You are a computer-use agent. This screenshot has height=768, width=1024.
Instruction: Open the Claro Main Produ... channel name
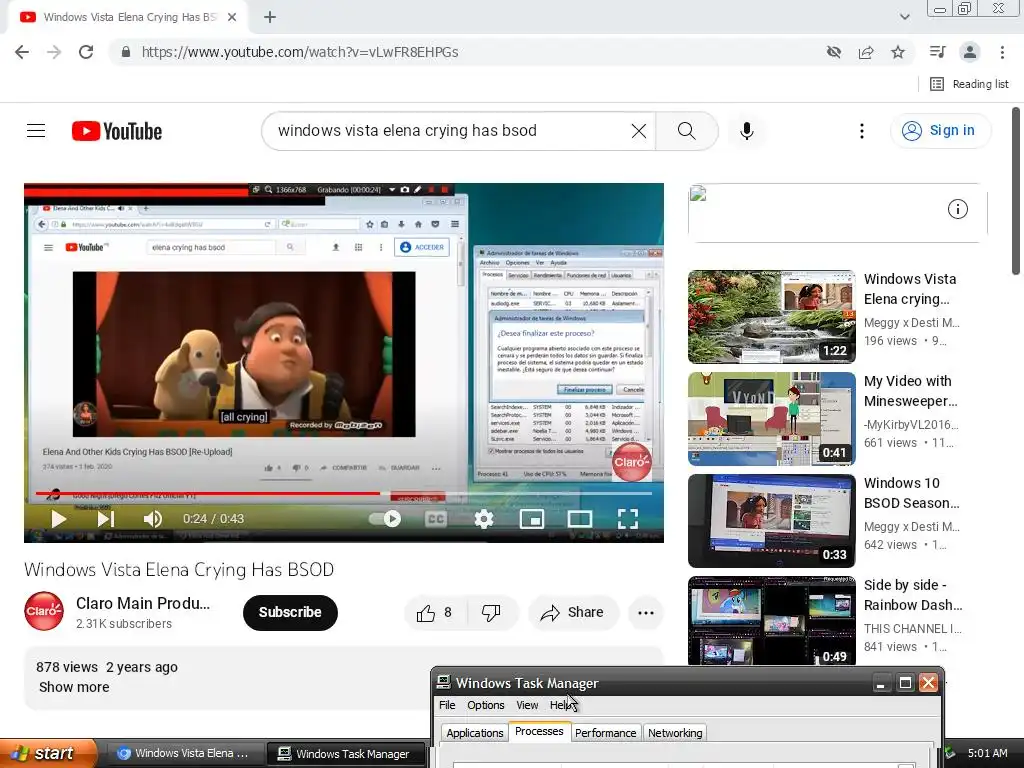coord(143,603)
